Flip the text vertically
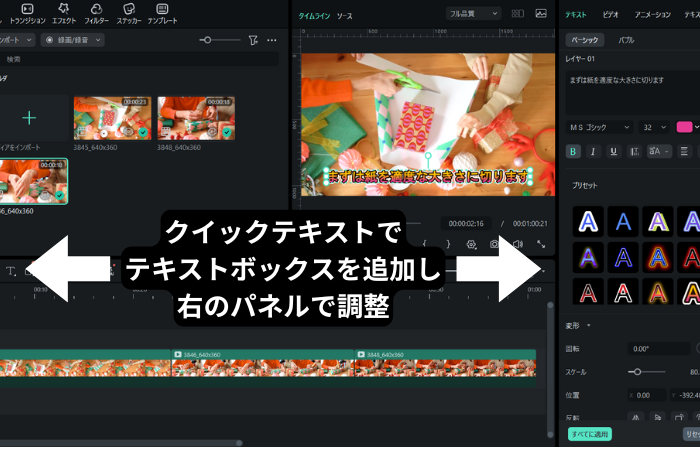The height and width of the screenshot is (450, 700). pyautogui.click(x=657, y=417)
